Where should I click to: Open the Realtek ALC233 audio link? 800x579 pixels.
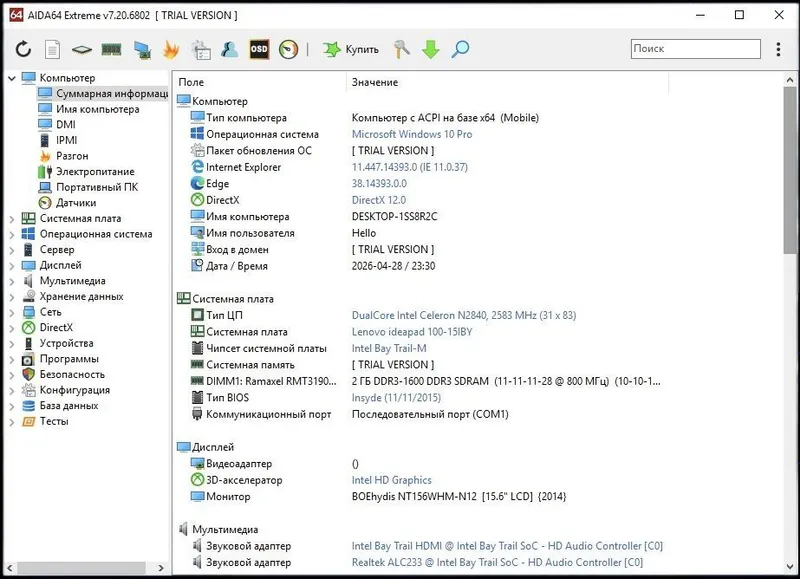click(x=497, y=562)
